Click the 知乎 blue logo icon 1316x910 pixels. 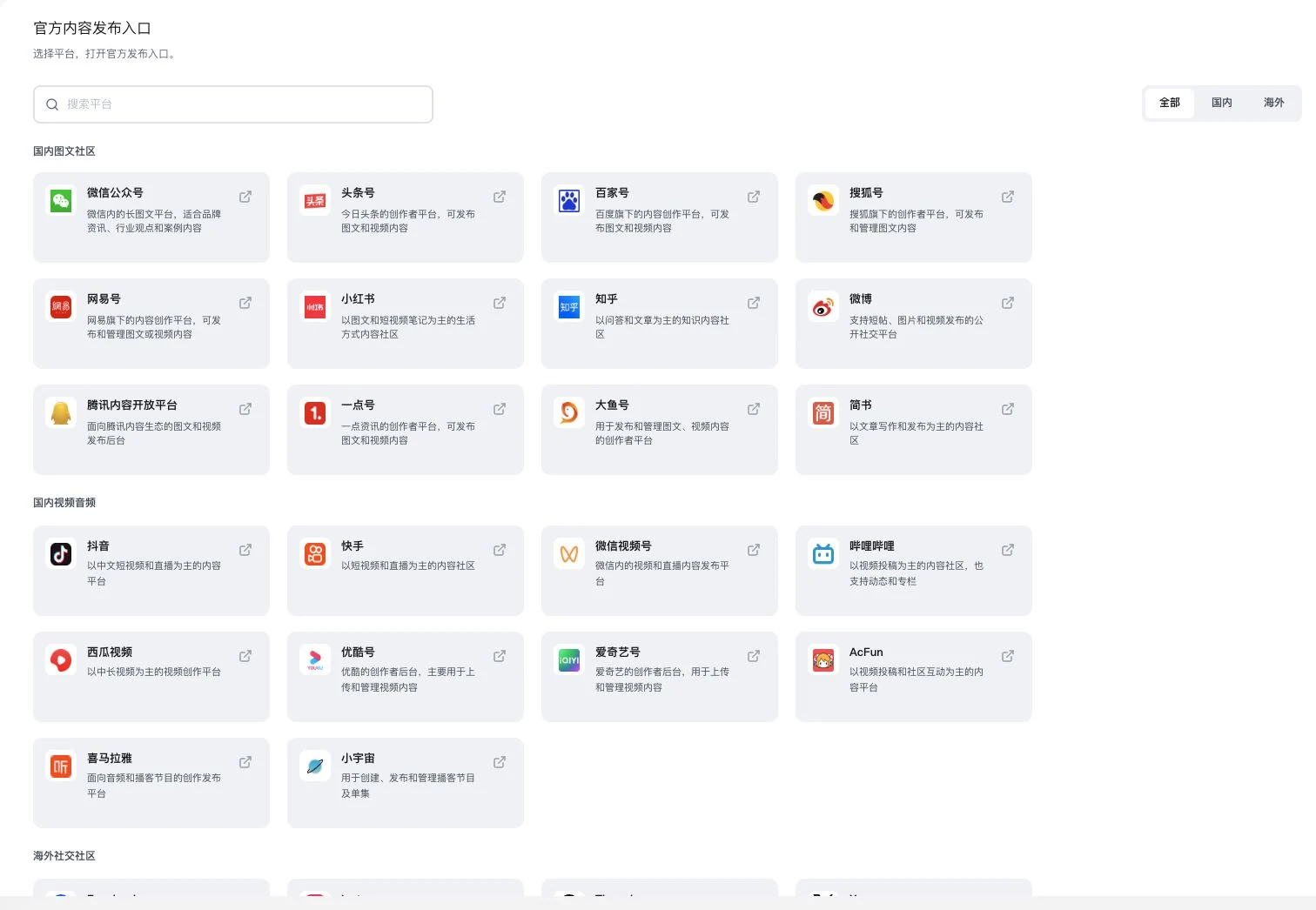click(x=569, y=307)
